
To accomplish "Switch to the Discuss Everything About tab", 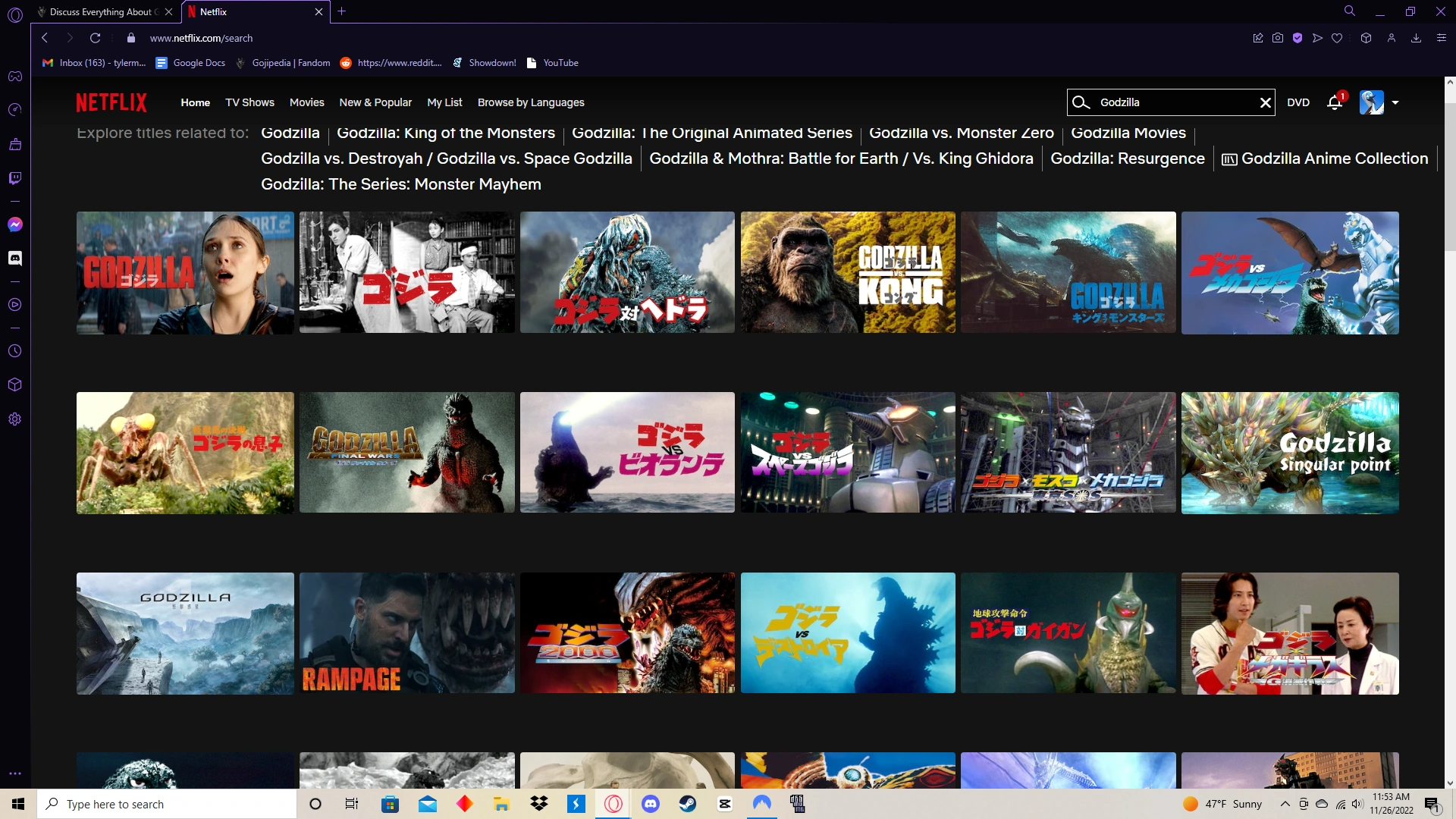I will (105, 11).
